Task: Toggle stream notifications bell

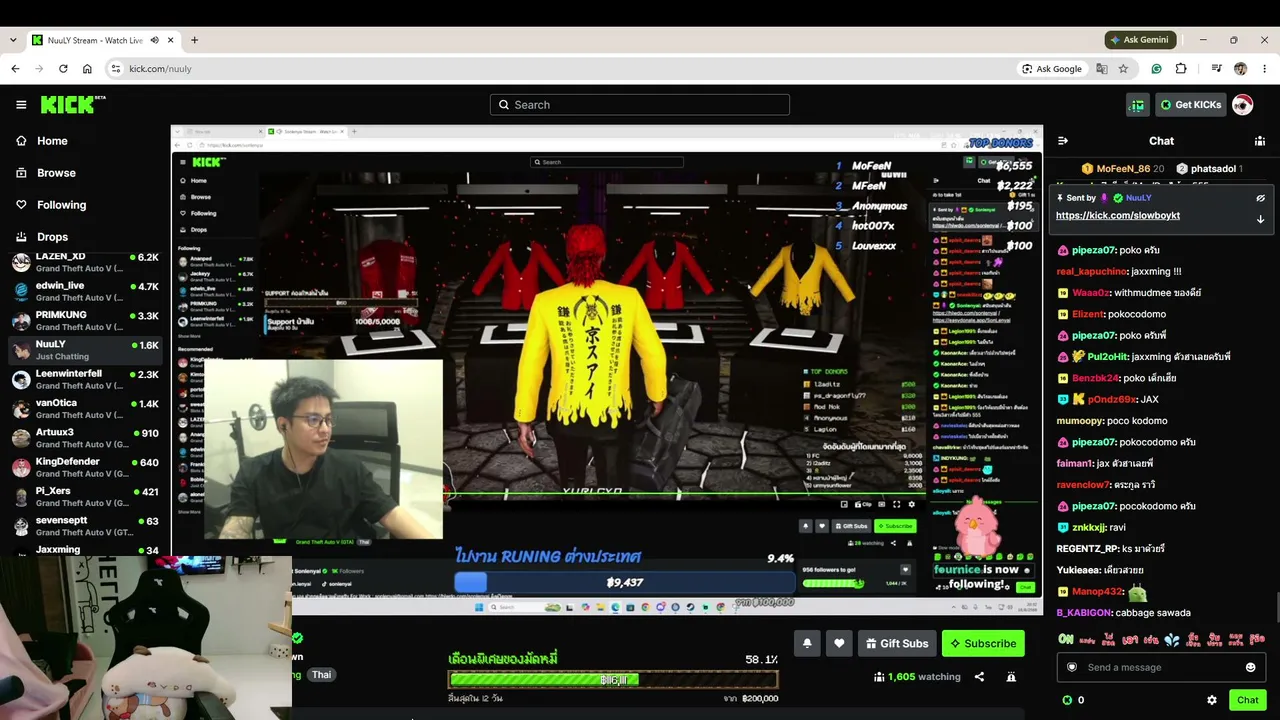Action: [807, 644]
